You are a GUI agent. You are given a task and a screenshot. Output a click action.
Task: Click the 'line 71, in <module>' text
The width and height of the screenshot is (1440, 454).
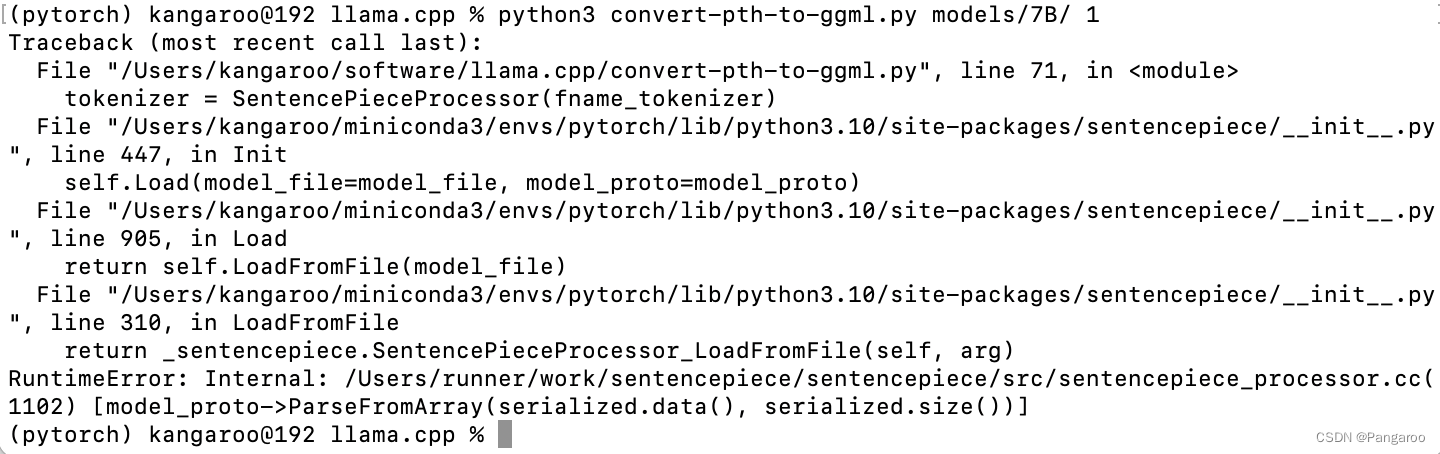1101,71
